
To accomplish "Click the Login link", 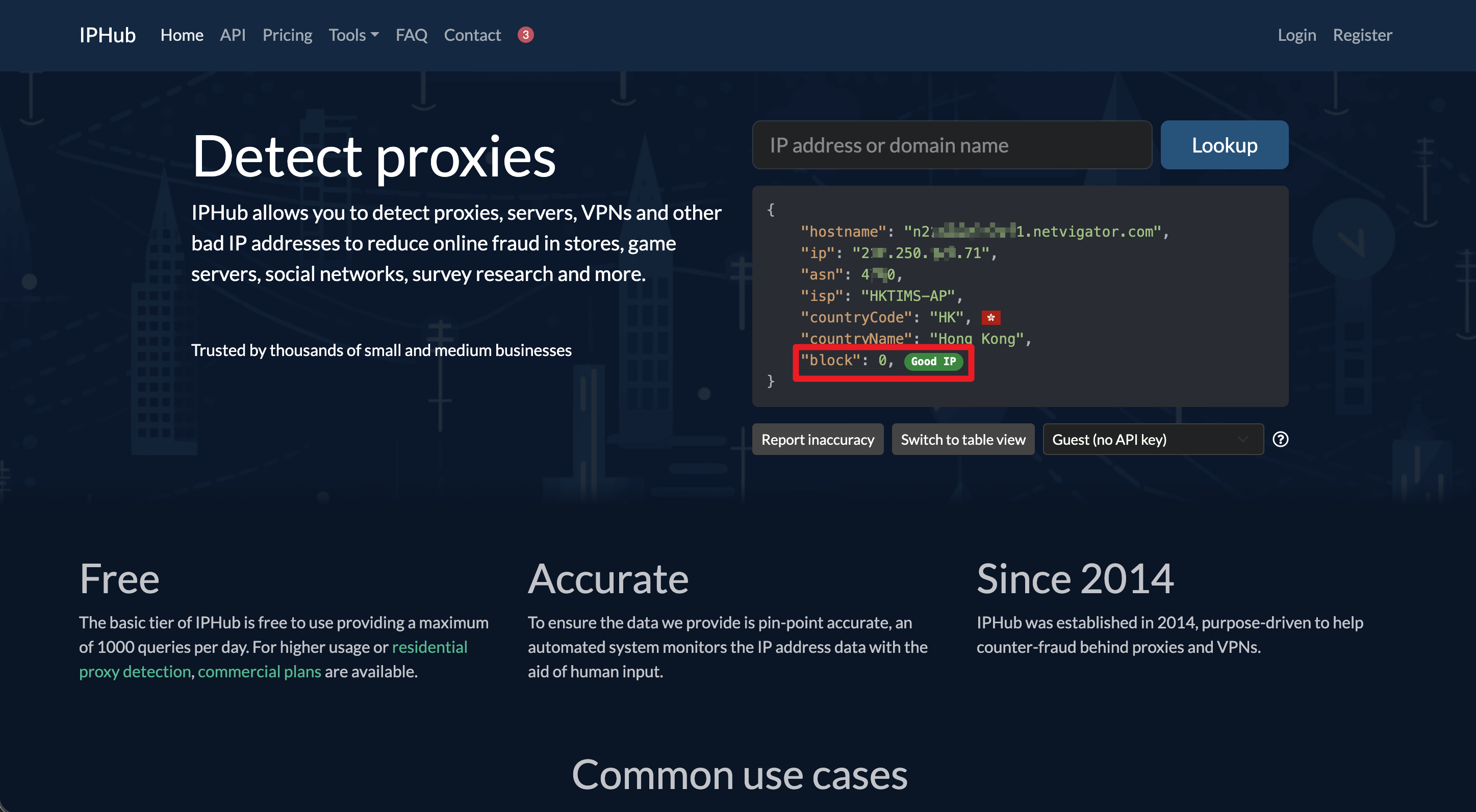I will (1296, 35).
